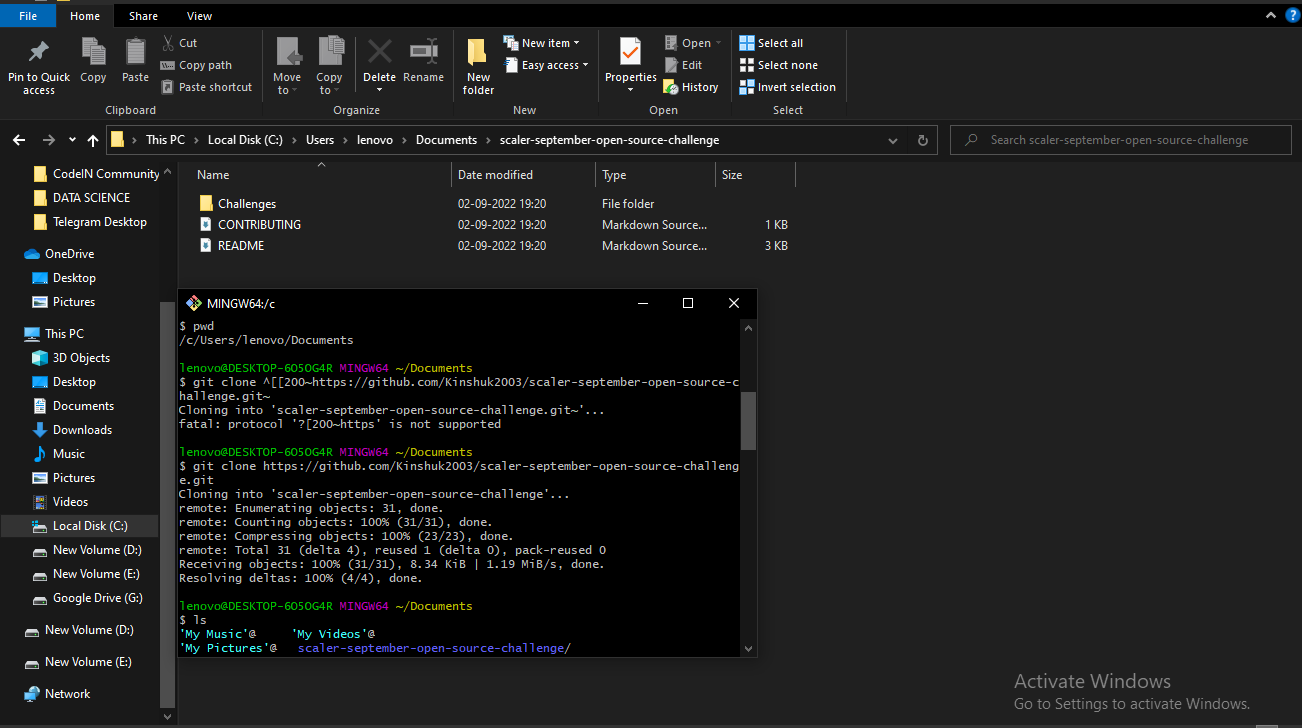
Task: Switch to the Share tab
Action: (x=143, y=15)
